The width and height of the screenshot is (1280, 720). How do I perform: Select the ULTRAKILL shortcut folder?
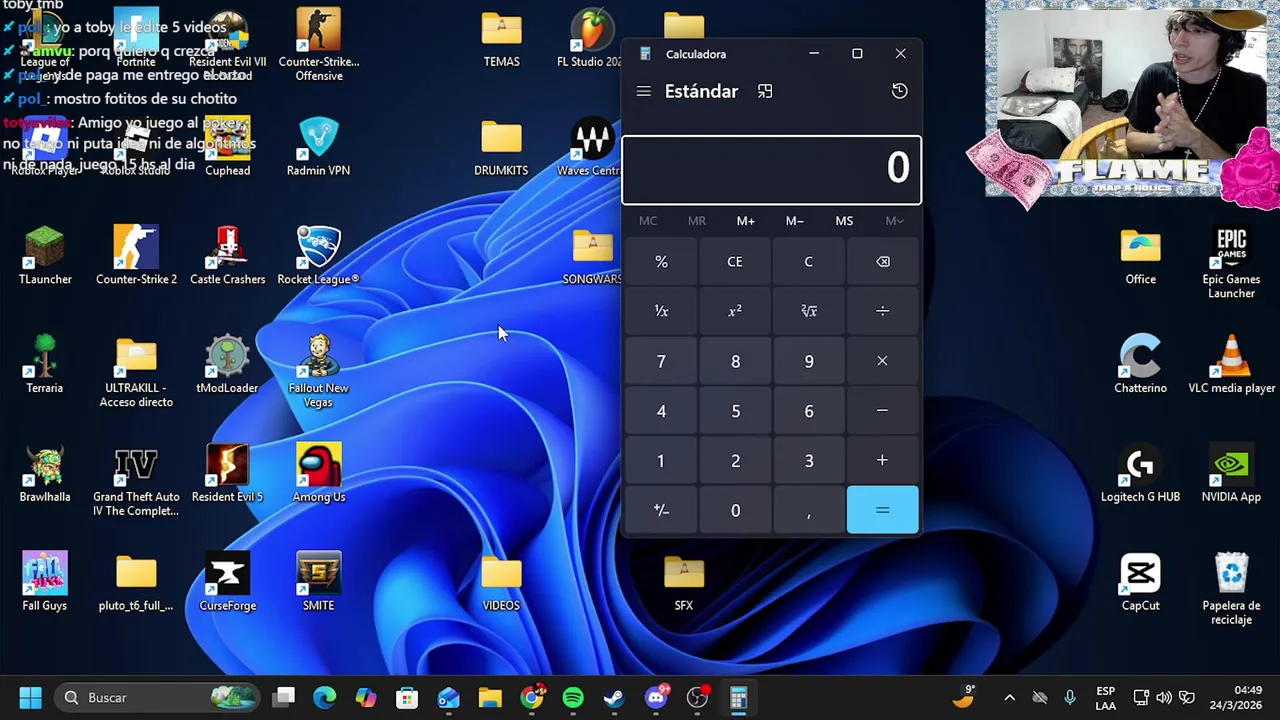(136, 371)
